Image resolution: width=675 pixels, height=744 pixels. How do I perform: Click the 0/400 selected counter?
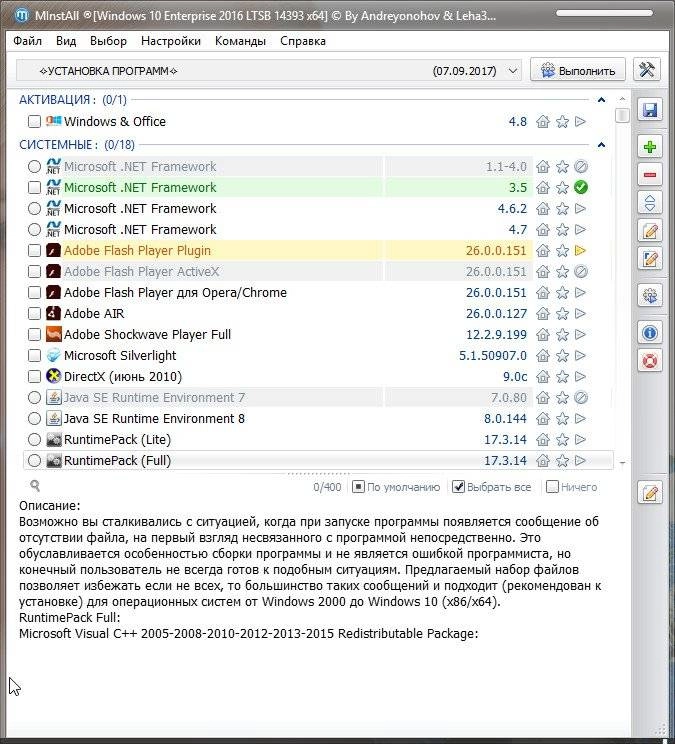coord(327,487)
